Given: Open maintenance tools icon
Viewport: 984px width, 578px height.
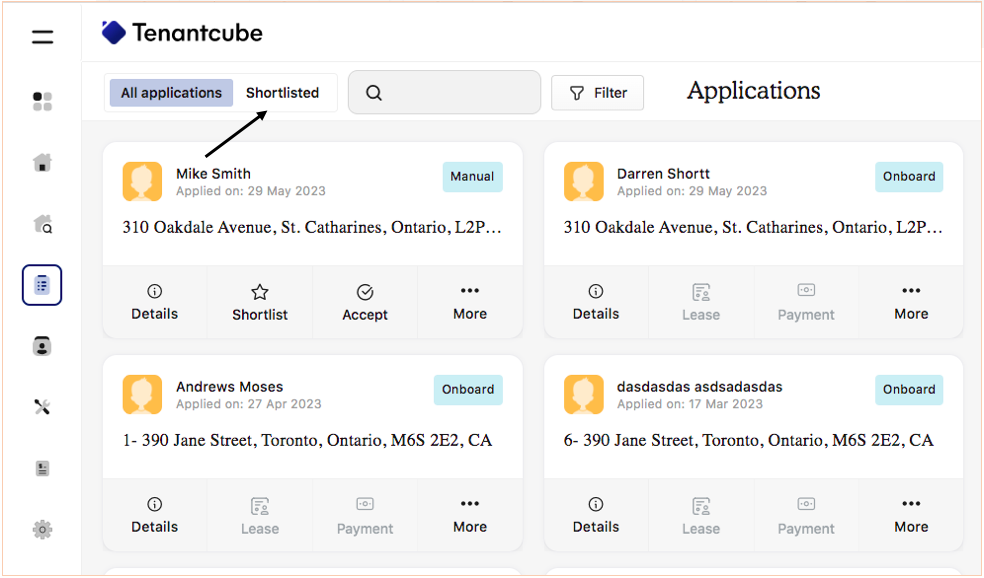Looking at the screenshot, I should point(42,407).
